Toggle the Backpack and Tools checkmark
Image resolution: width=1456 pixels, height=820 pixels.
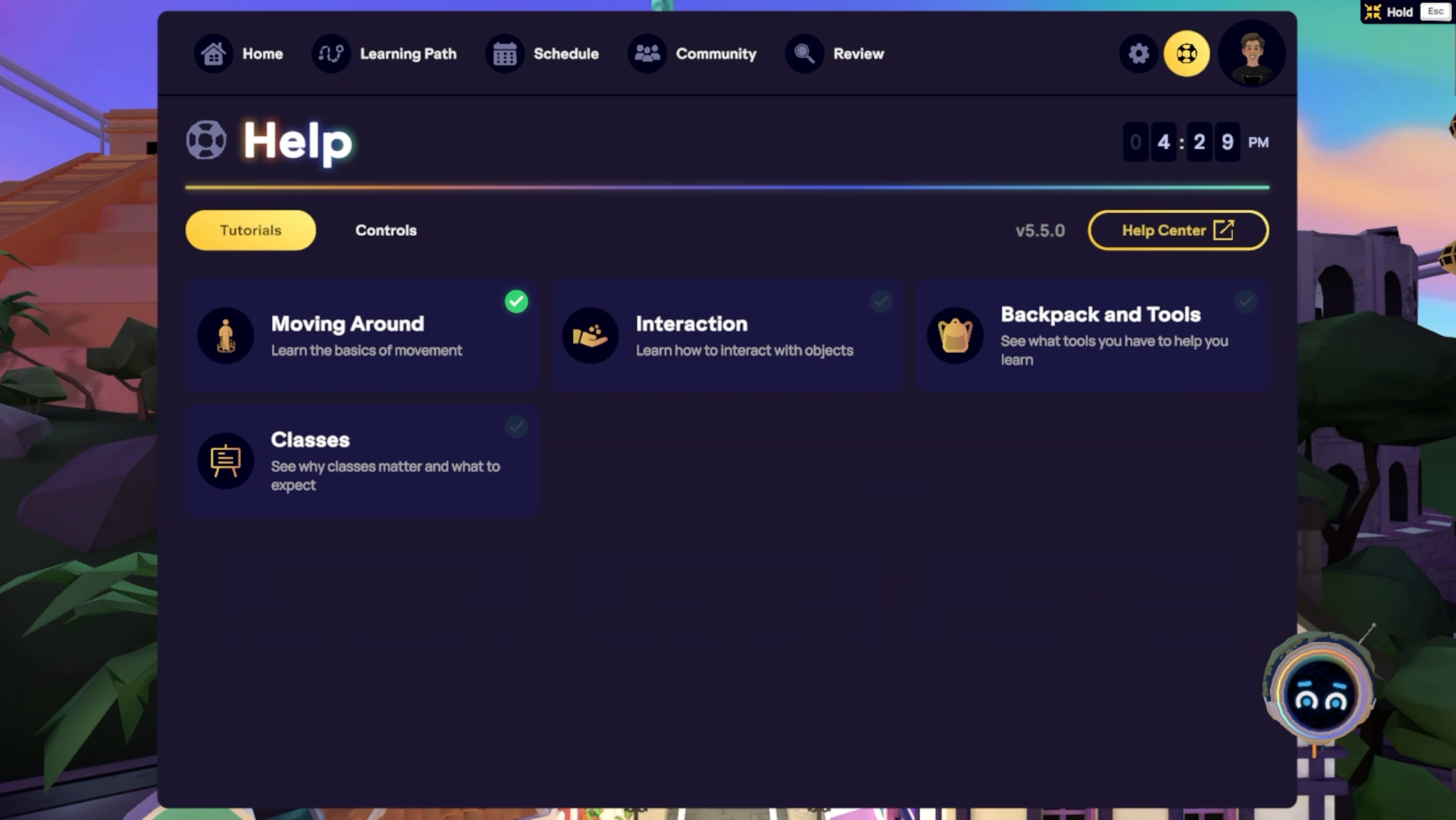[x=1246, y=301]
